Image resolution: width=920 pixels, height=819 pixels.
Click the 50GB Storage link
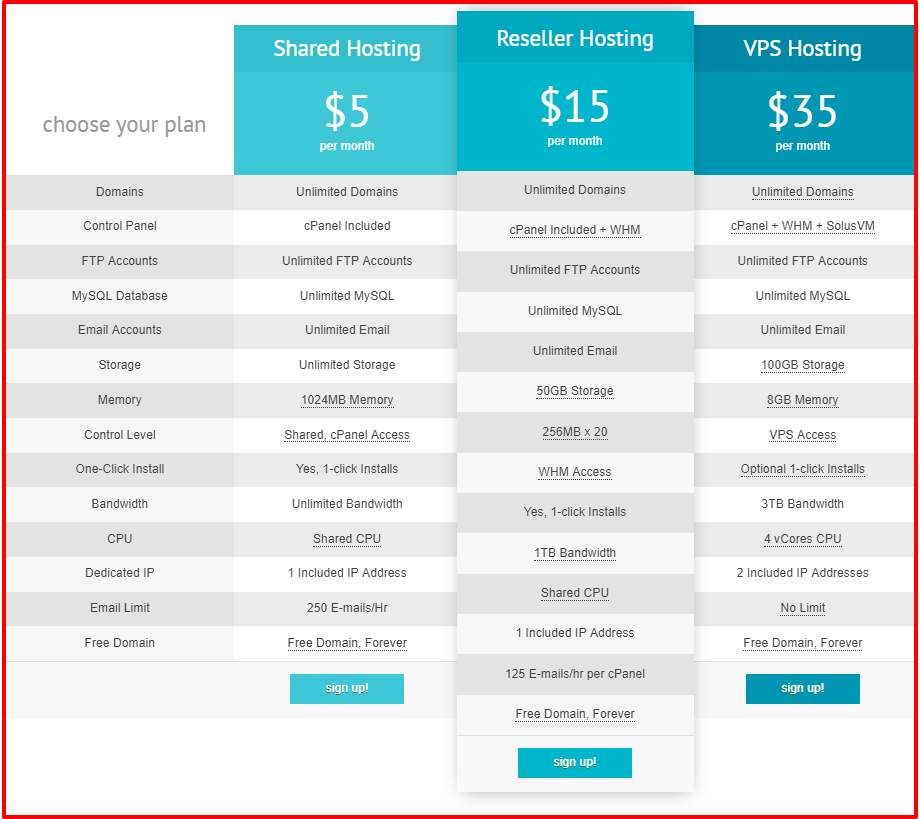tap(574, 391)
